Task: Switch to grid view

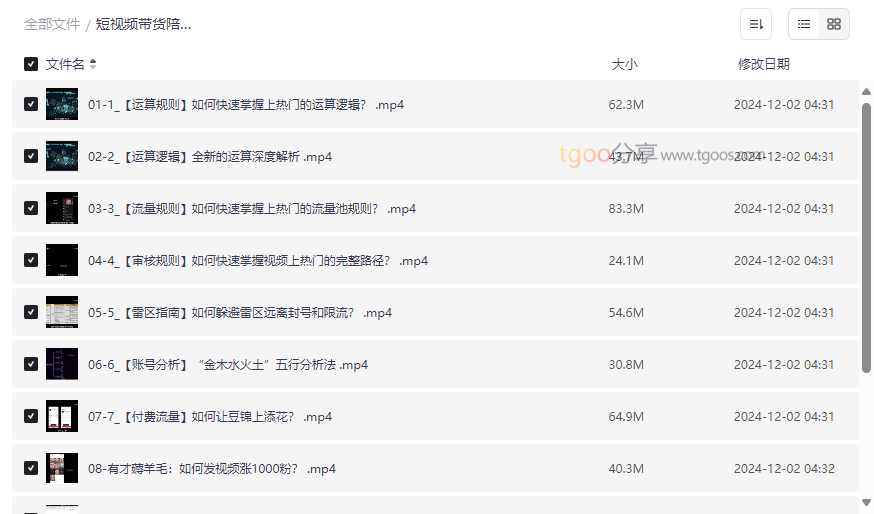Action: tap(834, 24)
